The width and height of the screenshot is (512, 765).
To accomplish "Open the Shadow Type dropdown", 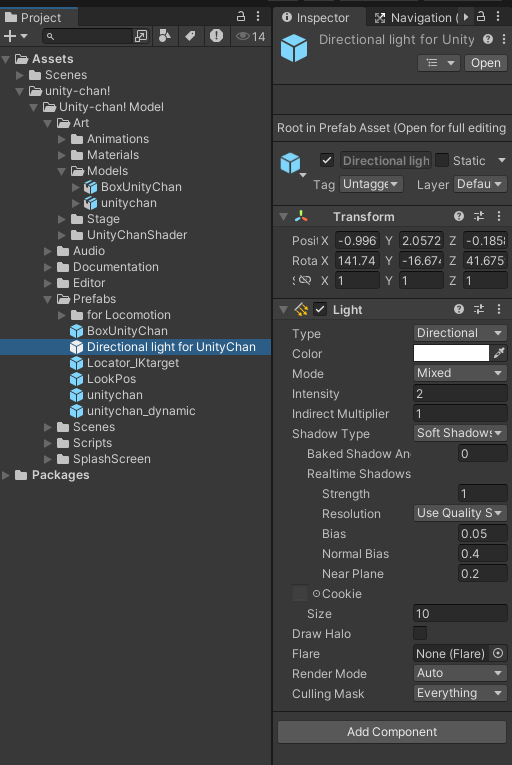I will tap(460, 433).
